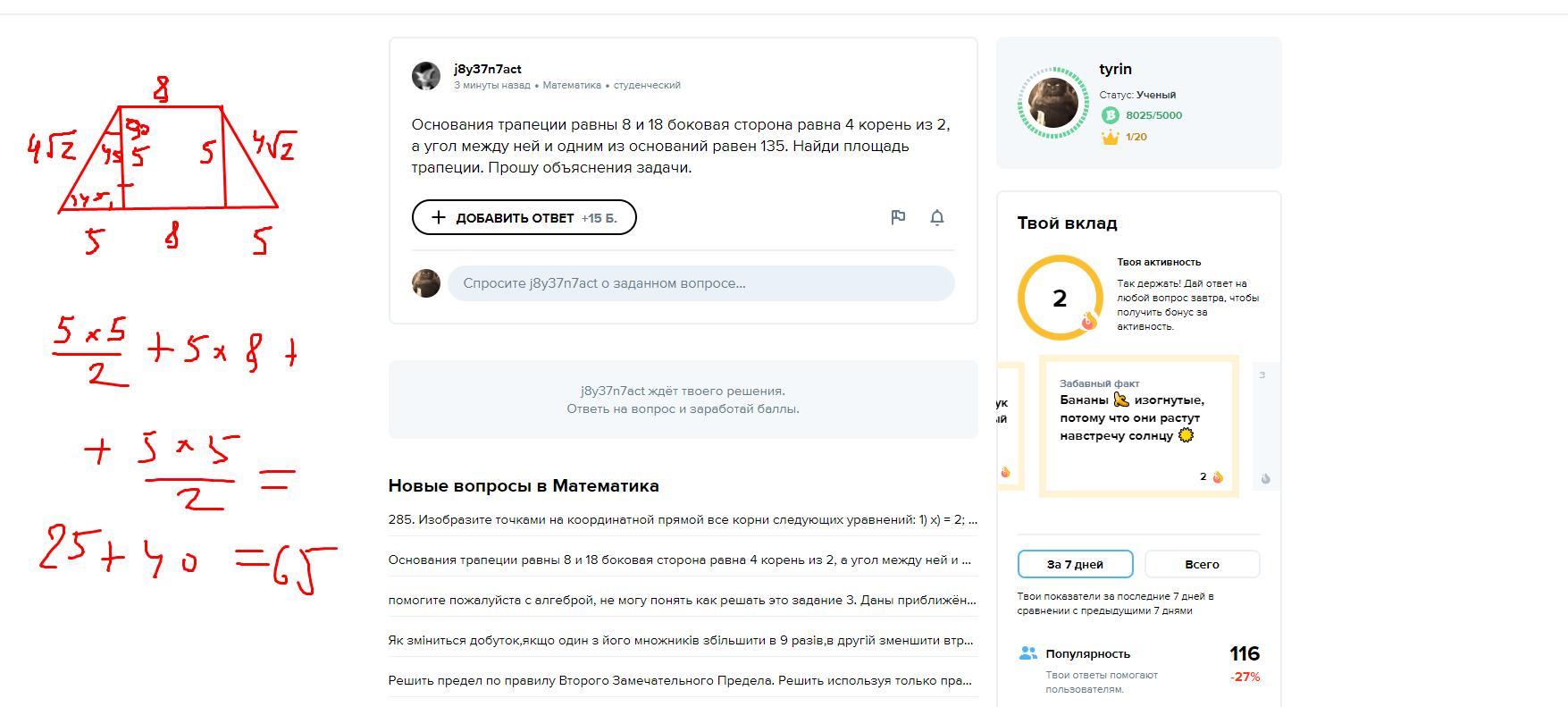This screenshot has height=707, width=1568.
Task: Show the previous fact card on left
Action: pos(1008,426)
